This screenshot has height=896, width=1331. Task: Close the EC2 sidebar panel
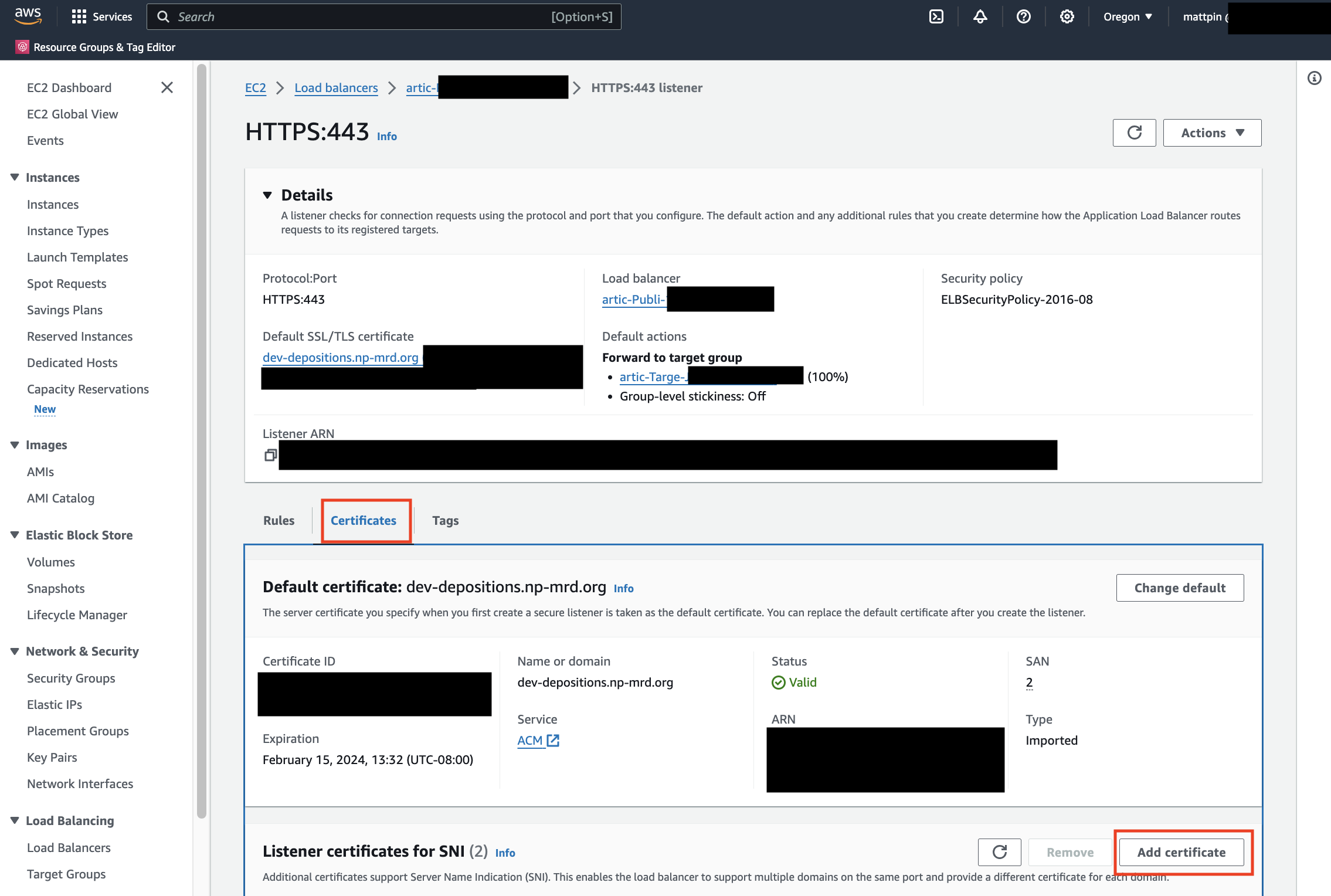(x=167, y=87)
